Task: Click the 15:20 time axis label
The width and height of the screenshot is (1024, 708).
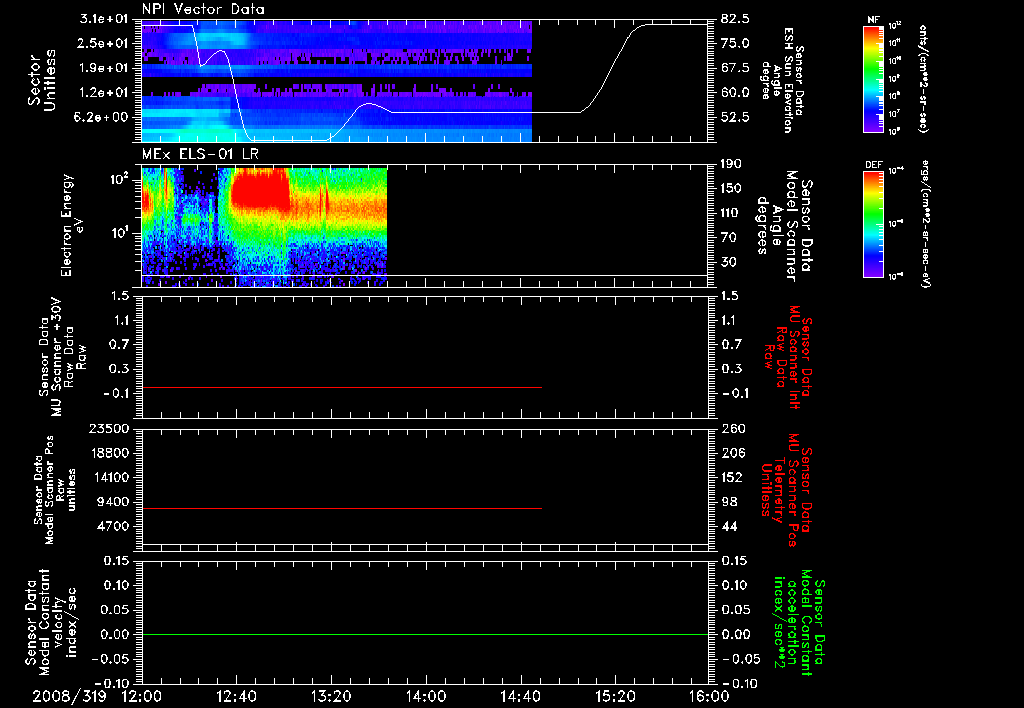Action: (x=615, y=696)
